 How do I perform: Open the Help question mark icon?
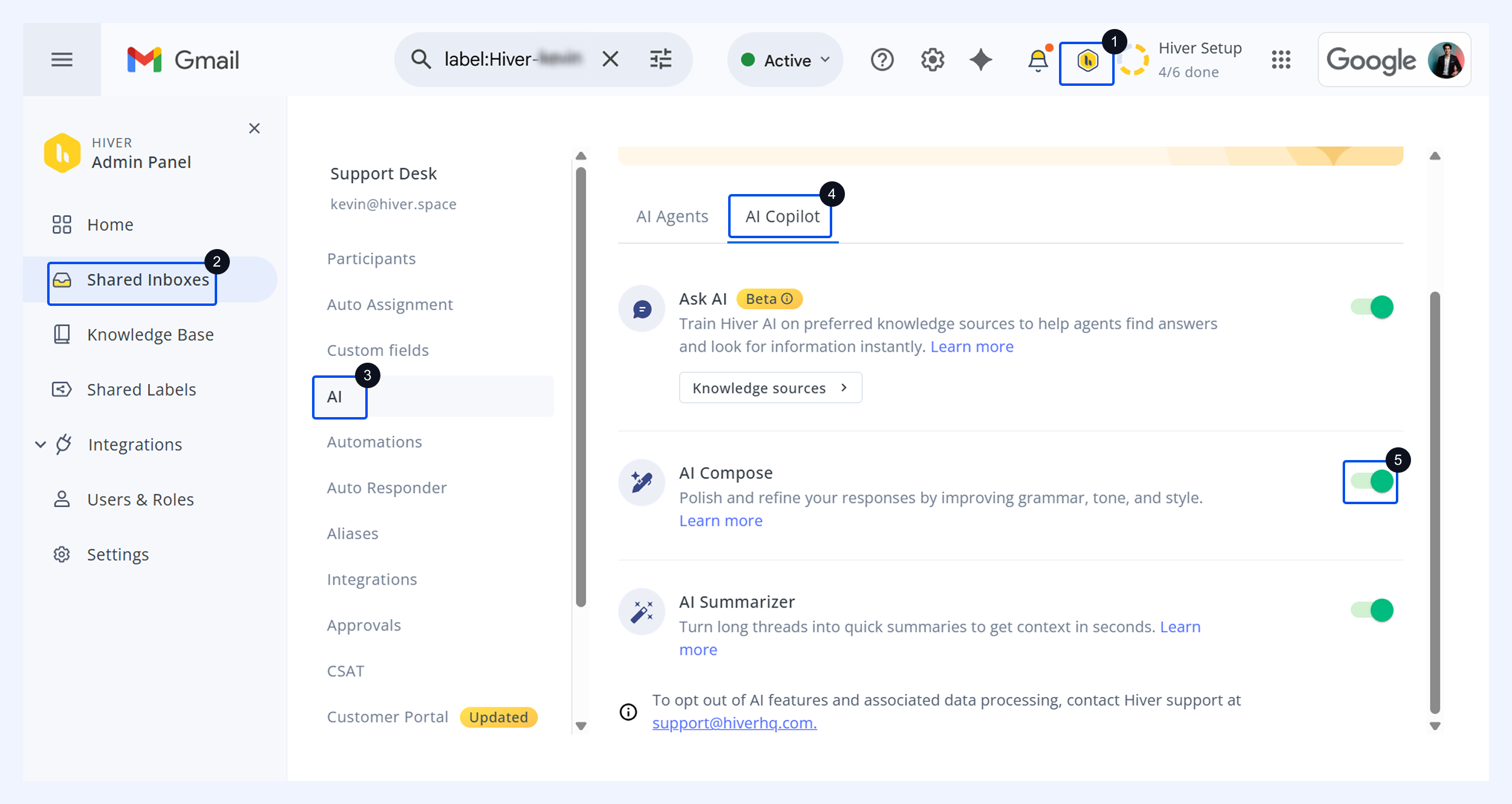point(882,60)
